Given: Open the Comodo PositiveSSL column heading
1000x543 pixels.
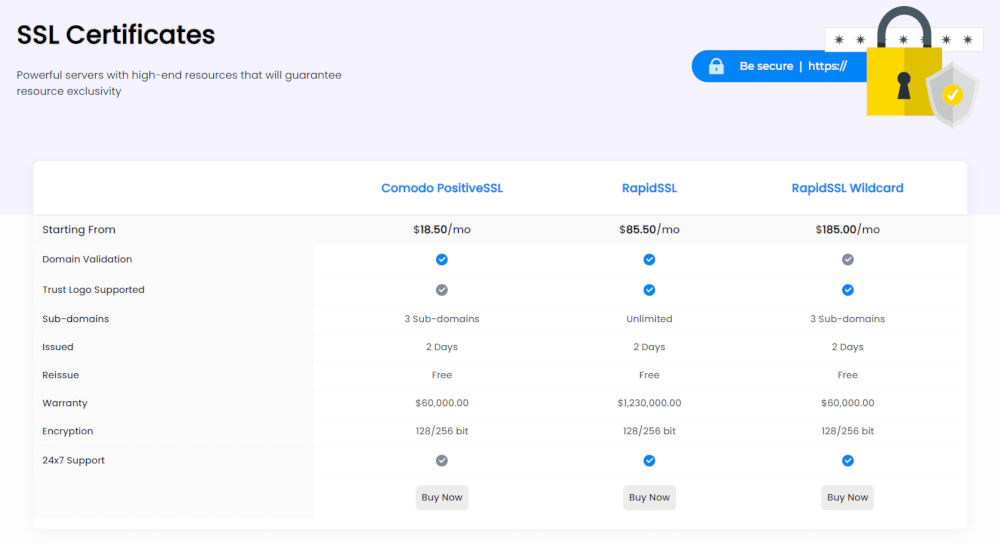Looking at the screenshot, I should pyautogui.click(x=442, y=188).
